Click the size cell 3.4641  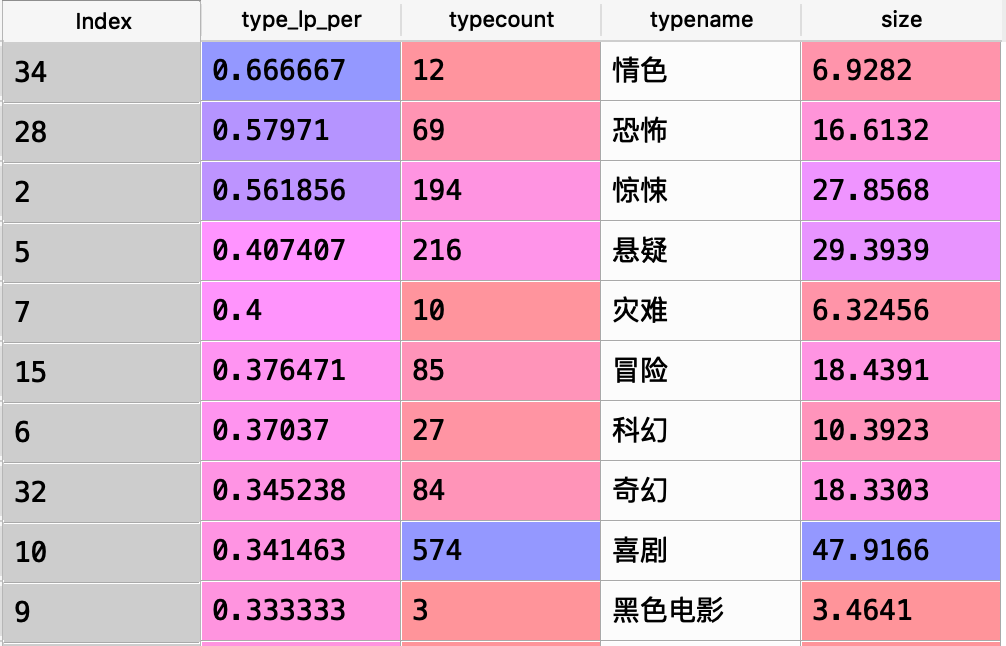[x=901, y=611]
